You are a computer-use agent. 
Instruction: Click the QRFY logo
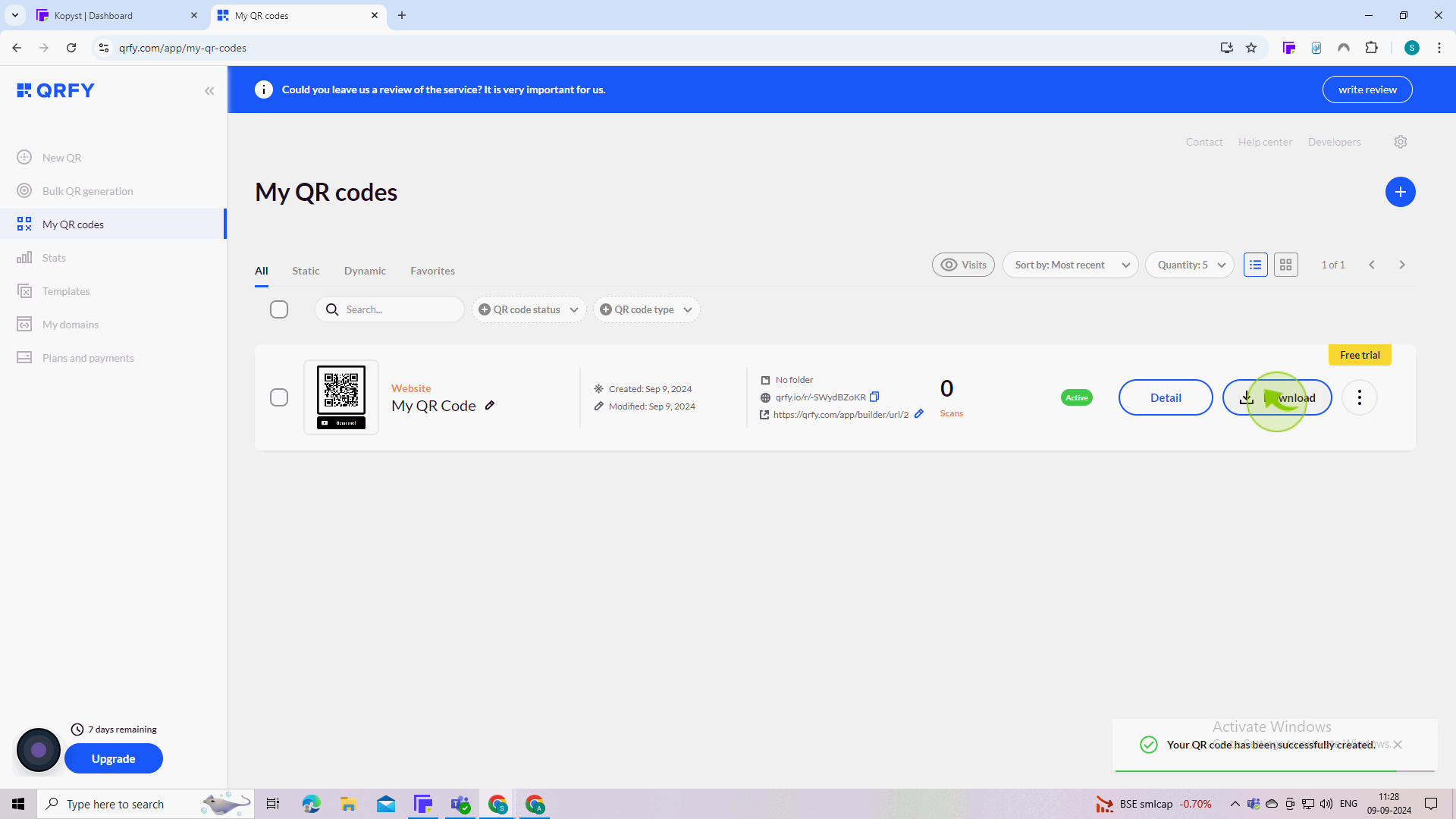pyautogui.click(x=55, y=90)
